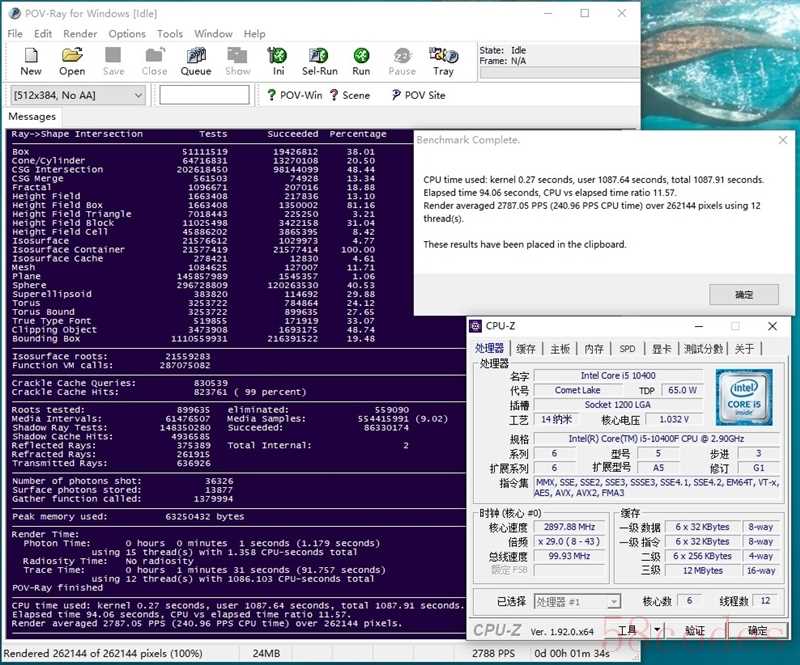This screenshot has width=800, height=665.
Task: Select the Messages tab
Action: [x=32, y=116]
